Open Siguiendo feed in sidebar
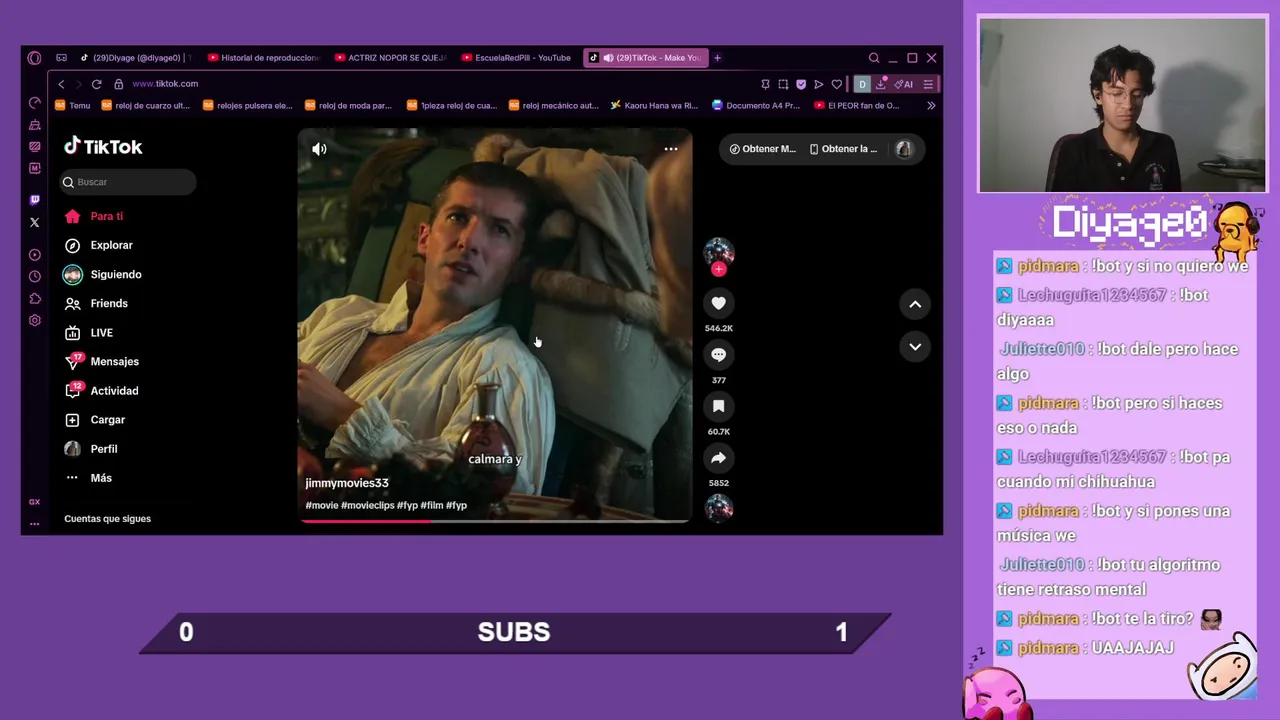1280x720 pixels. [x=102, y=274]
